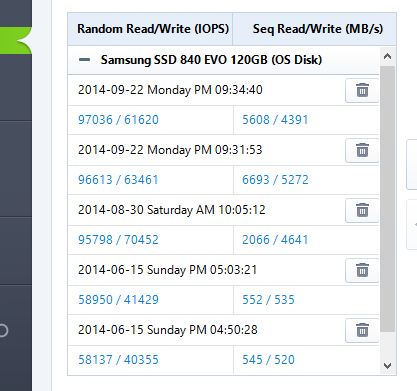Open sequential result 552 / 535
Image resolution: width=417 pixels, height=391 pixels.
coord(268,300)
